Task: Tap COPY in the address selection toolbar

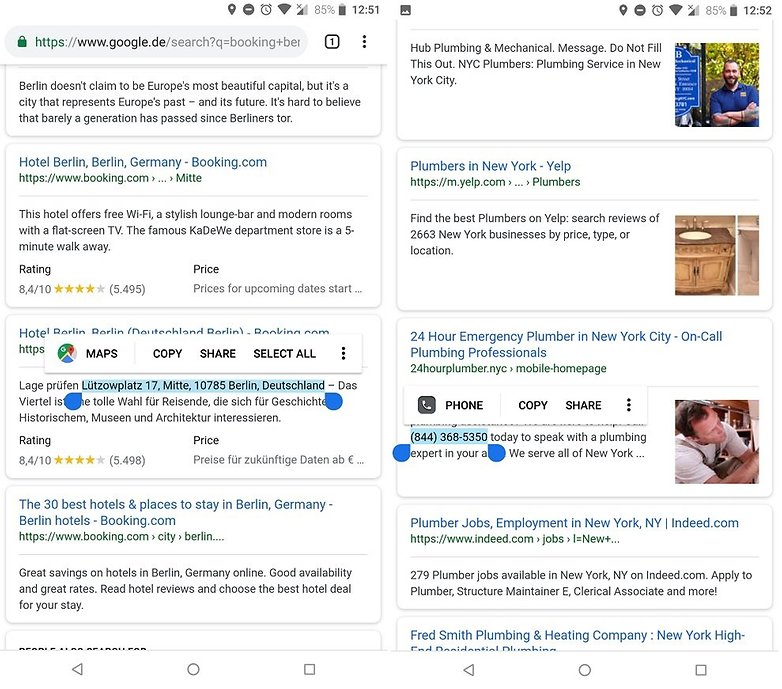Action: 168,353
